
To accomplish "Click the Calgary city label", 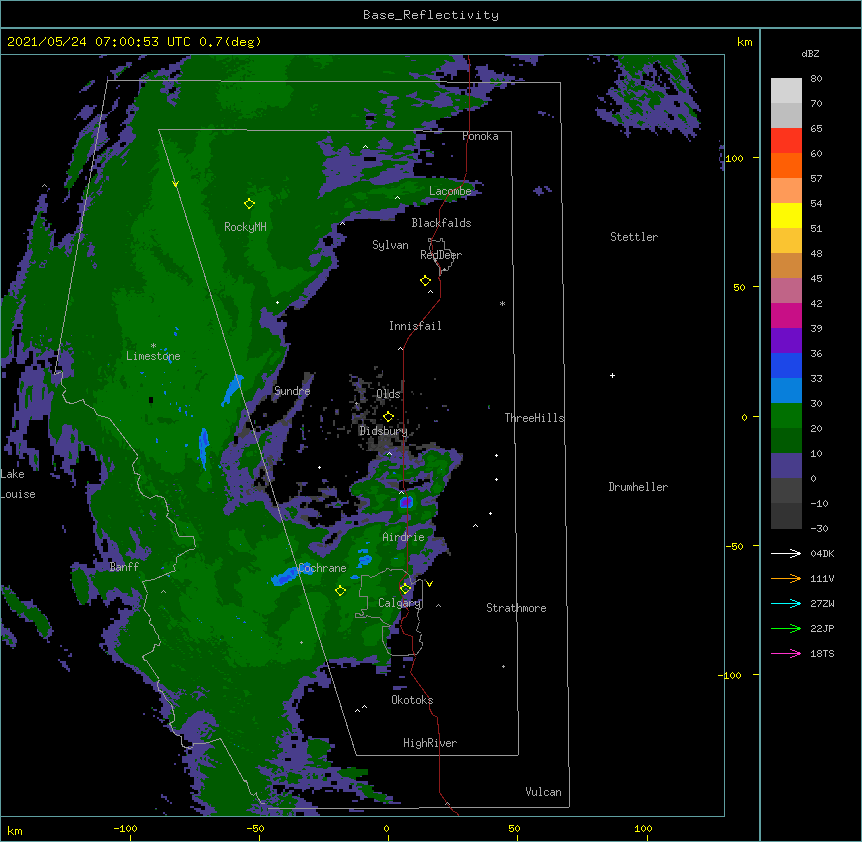I will point(399,603).
